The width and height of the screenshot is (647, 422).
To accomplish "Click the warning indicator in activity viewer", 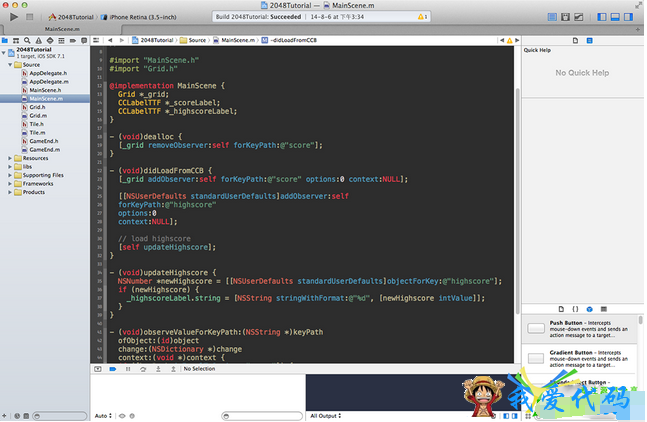I will 423,17.
